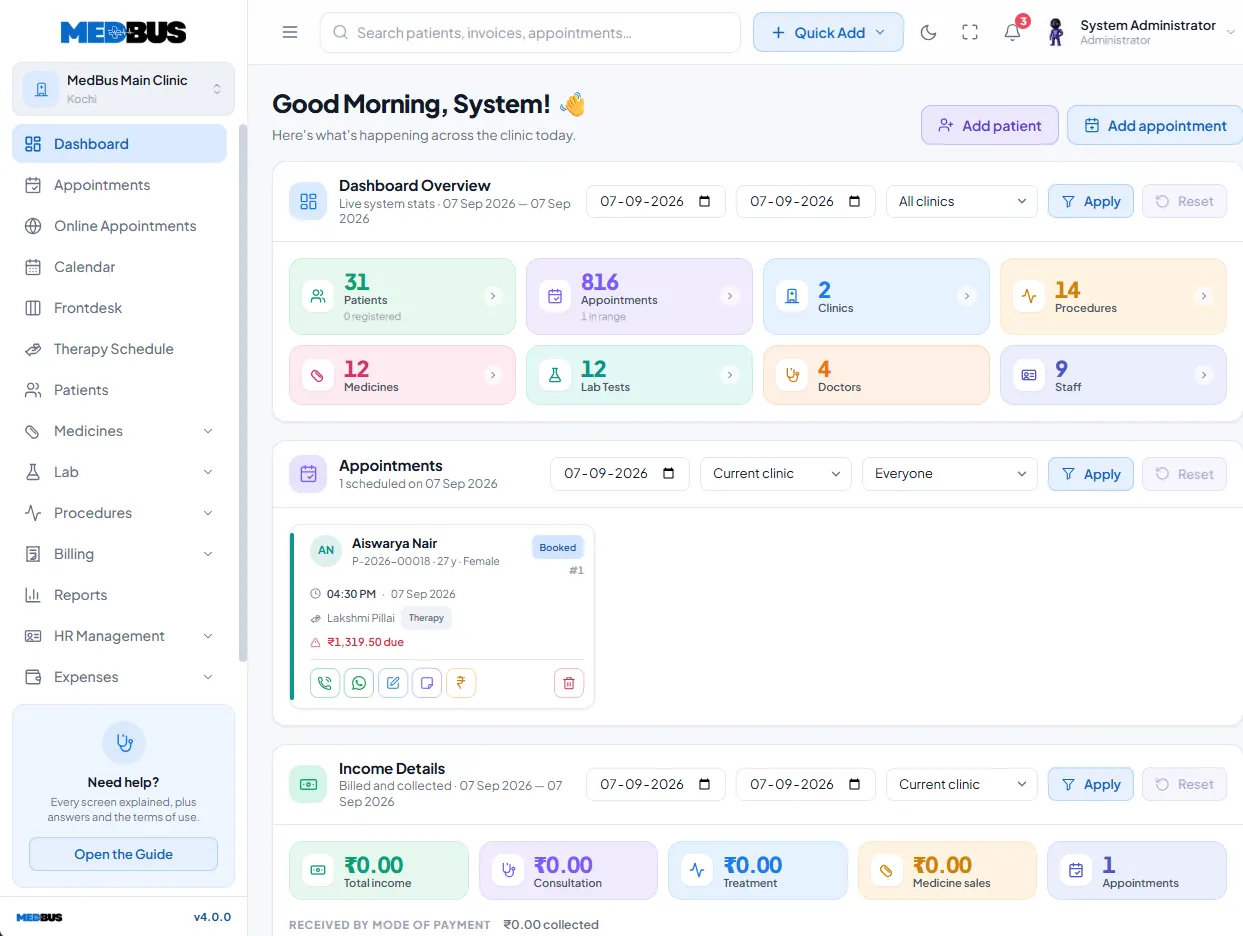Apply the Dashboard Overview filters
This screenshot has width=1243, height=936.
pyautogui.click(x=1091, y=201)
